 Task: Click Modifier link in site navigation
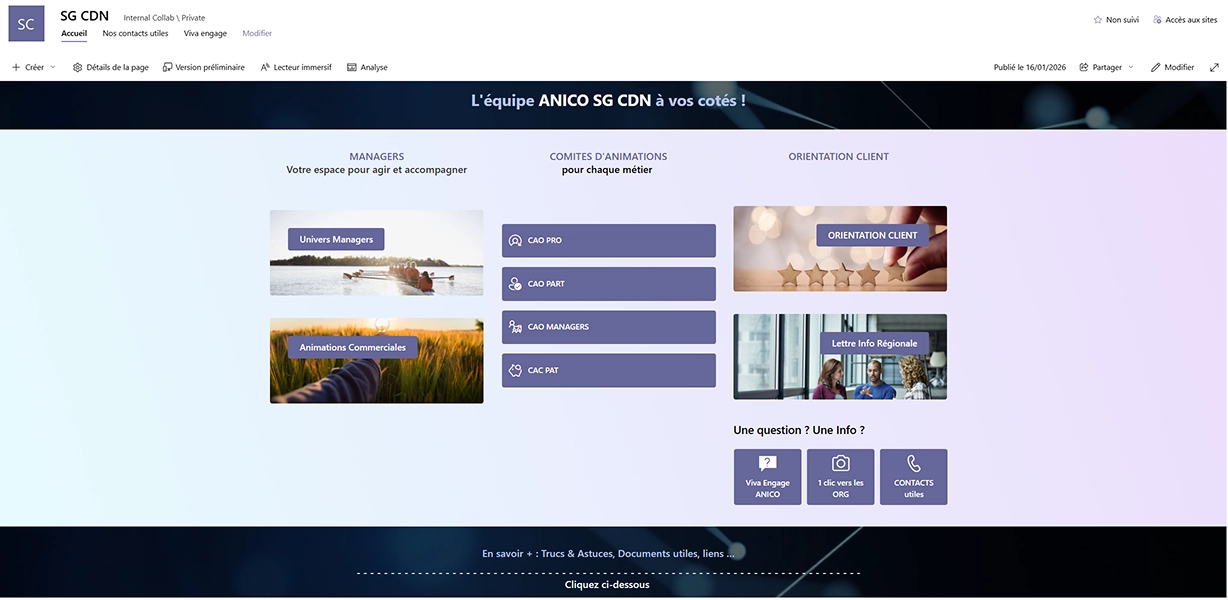point(257,33)
